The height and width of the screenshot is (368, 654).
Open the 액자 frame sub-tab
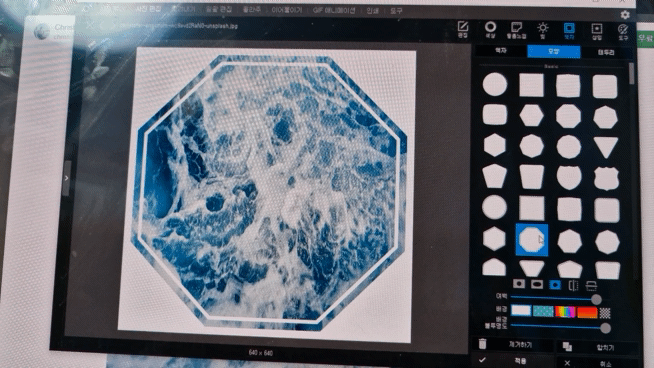(x=501, y=51)
